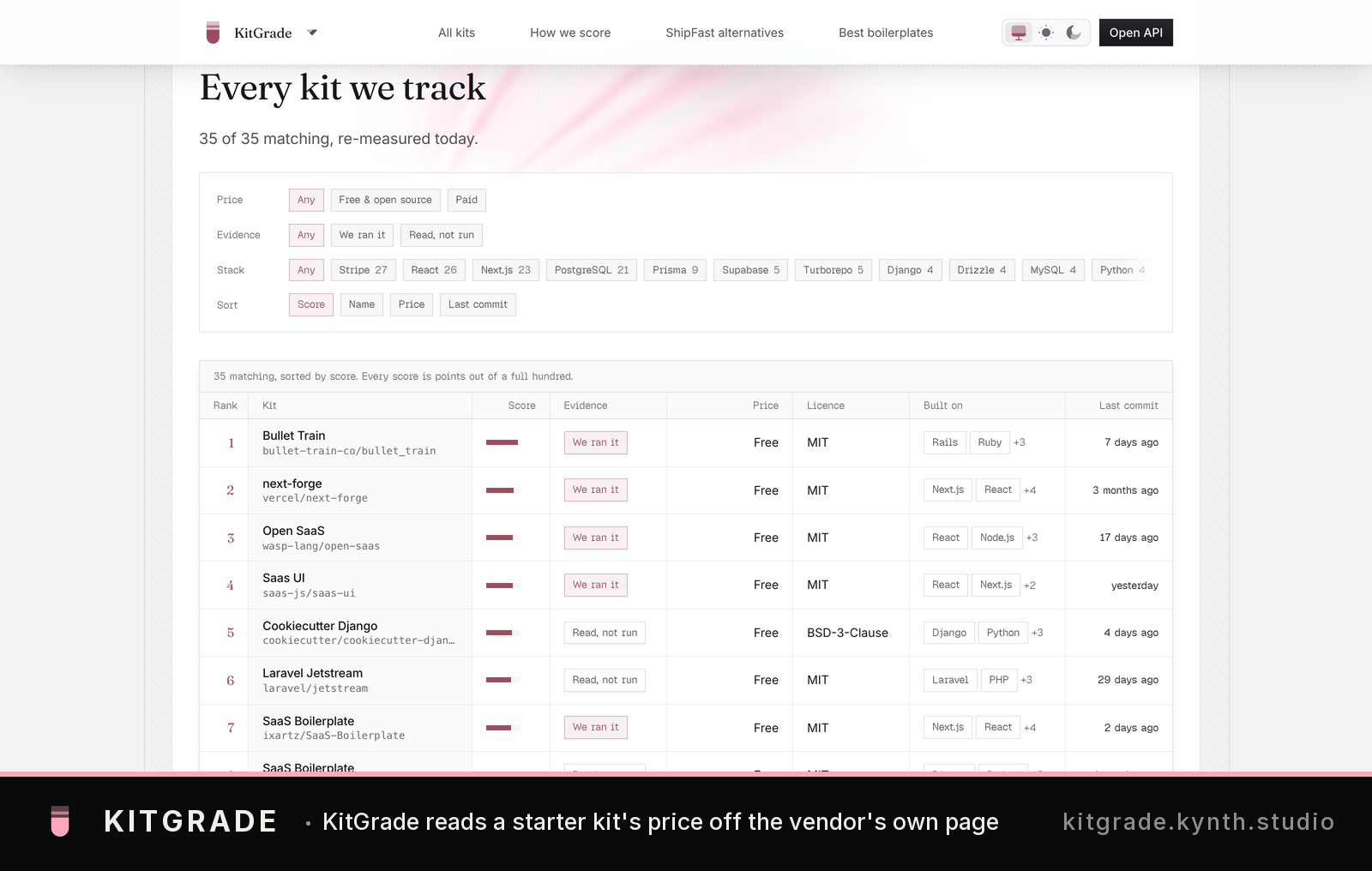The height and width of the screenshot is (871, 1372).
Task: Click Read, not run badge for Laravel Jetstream
Action: [605, 680]
